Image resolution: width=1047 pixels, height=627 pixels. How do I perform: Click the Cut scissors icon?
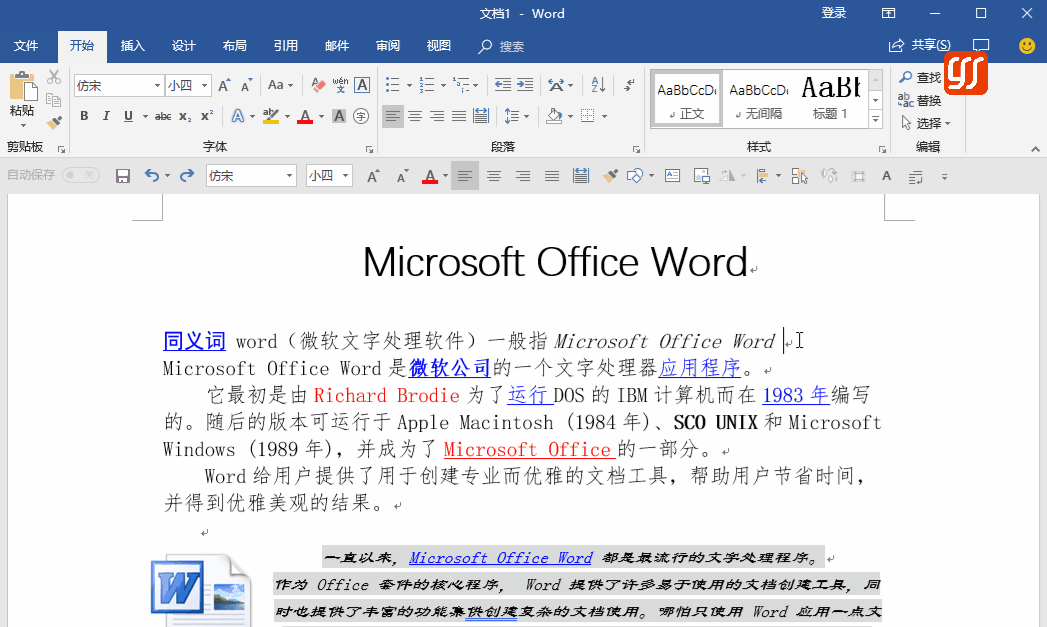tap(54, 77)
